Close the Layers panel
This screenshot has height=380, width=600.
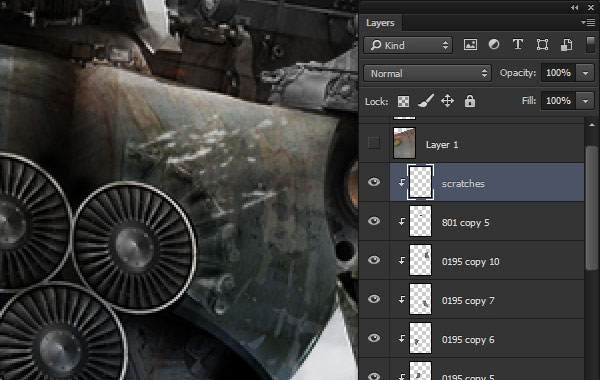click(591, 8)
